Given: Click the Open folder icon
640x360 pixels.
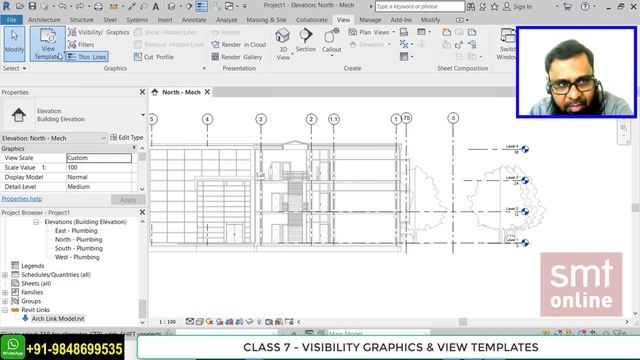Looking at the screenshot, I should (20, 6).
